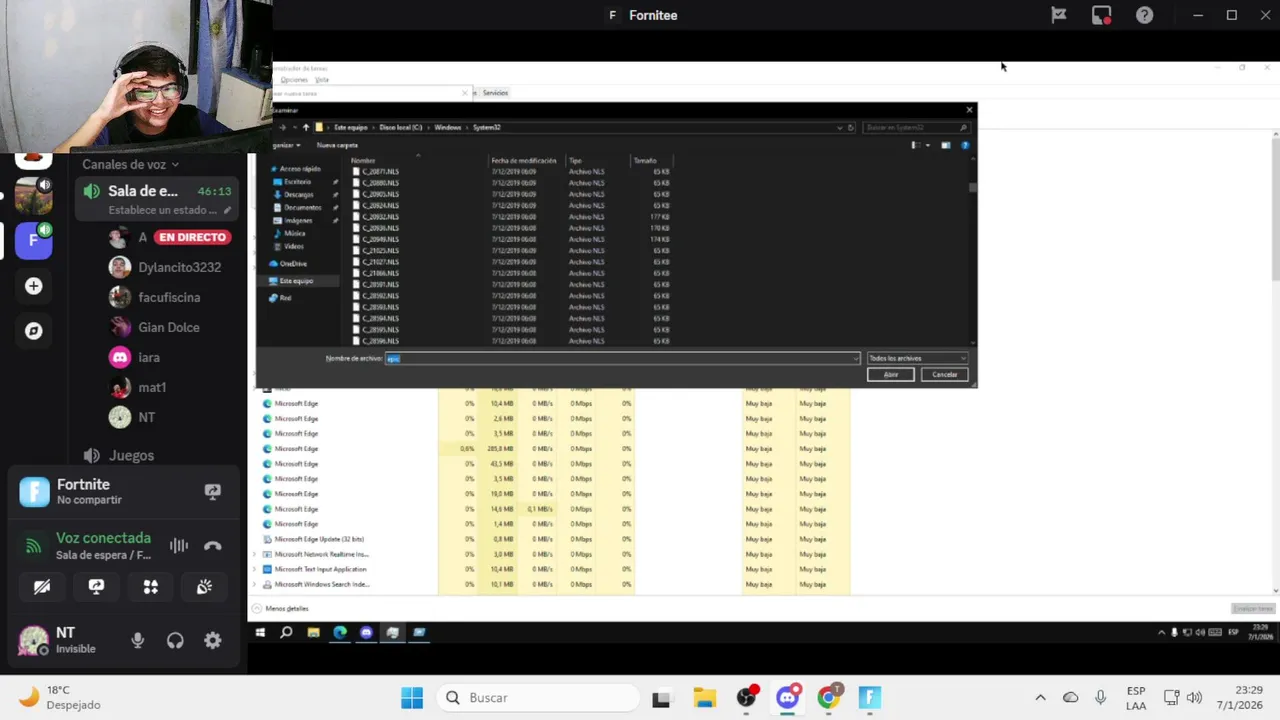Click Cancelar button in file dialog

[944, 374]
